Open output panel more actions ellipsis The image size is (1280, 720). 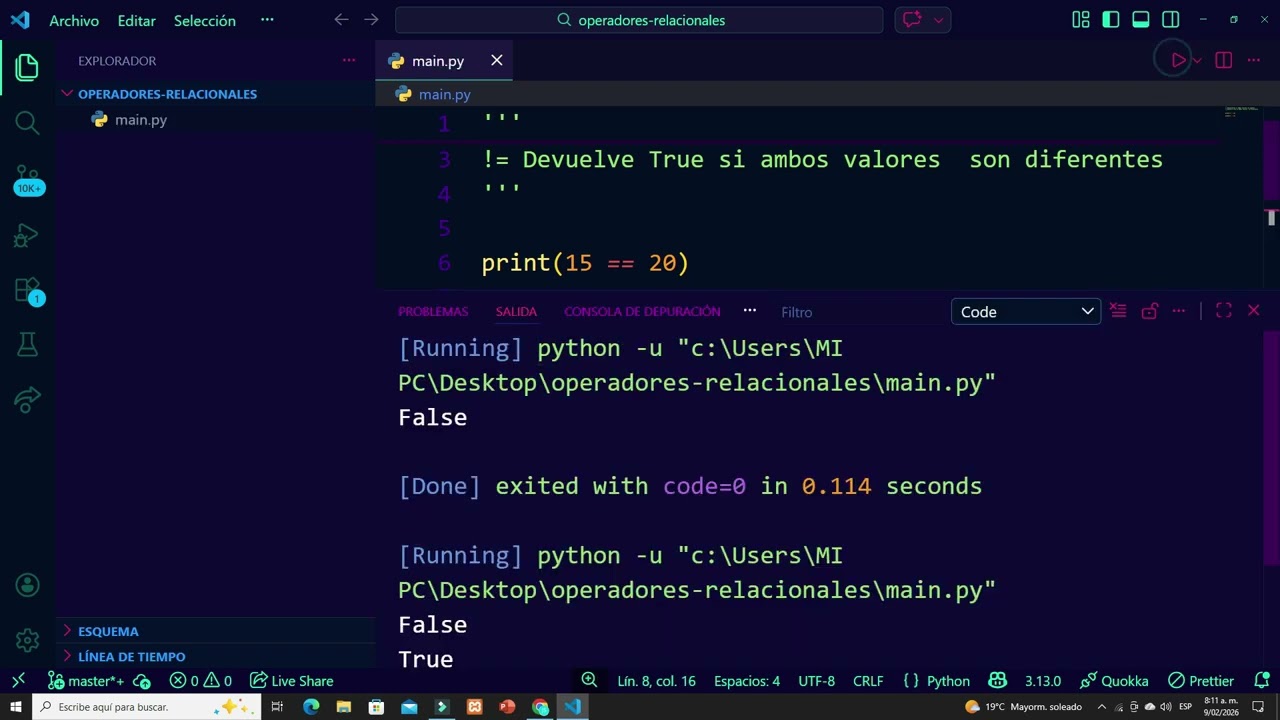tap(1179, 311)
